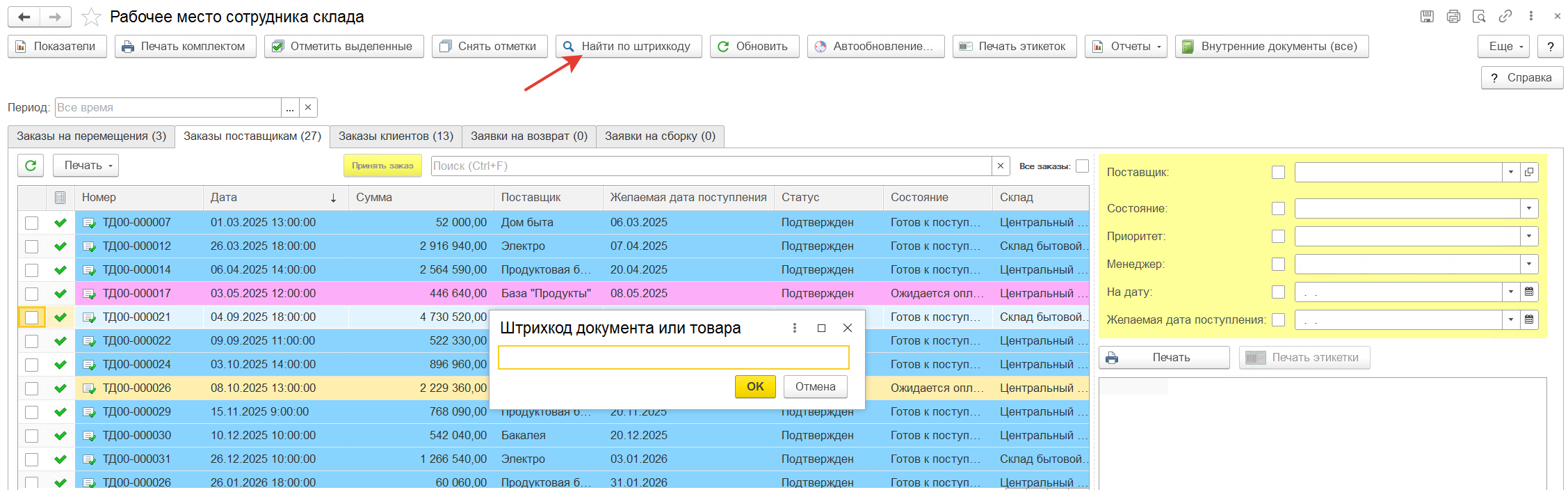Screen dimensions: 1568x490
Task: Click the save diskette icon in header
Action: [1427, 17]
